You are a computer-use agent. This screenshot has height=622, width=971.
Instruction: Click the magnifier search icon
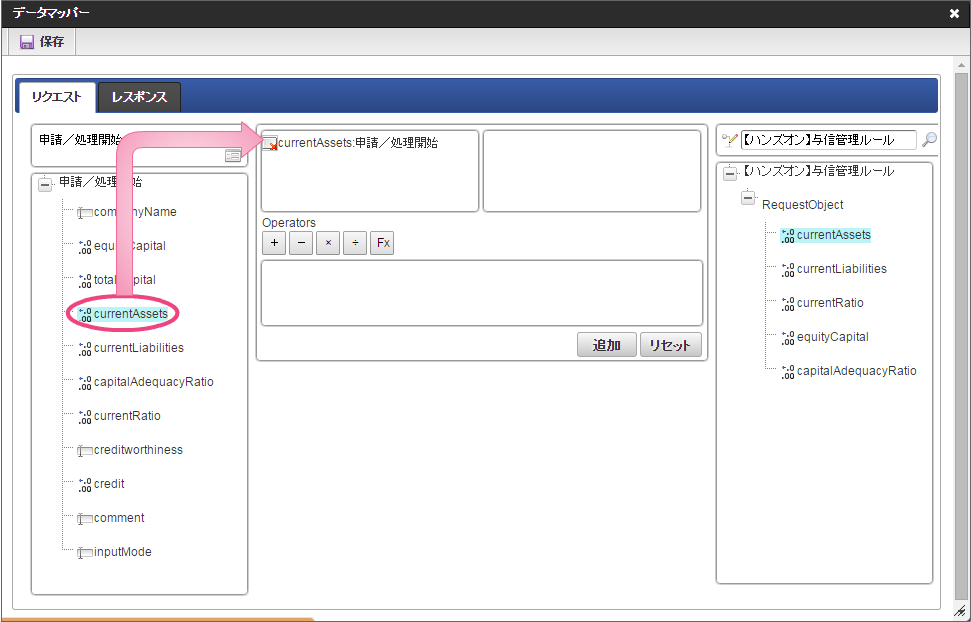point(929,140)
